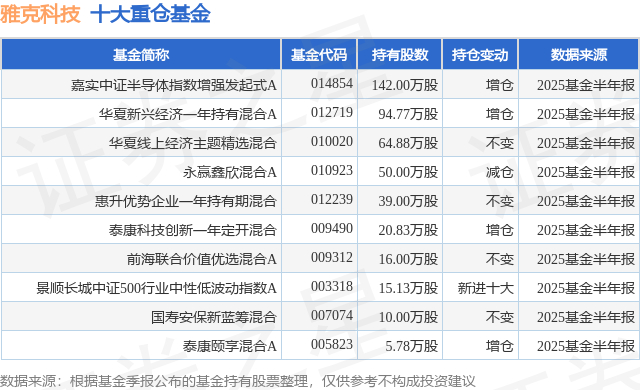
Task: Select fund name 国寿安保新蓝筹混合
Action: coord(214,317)
